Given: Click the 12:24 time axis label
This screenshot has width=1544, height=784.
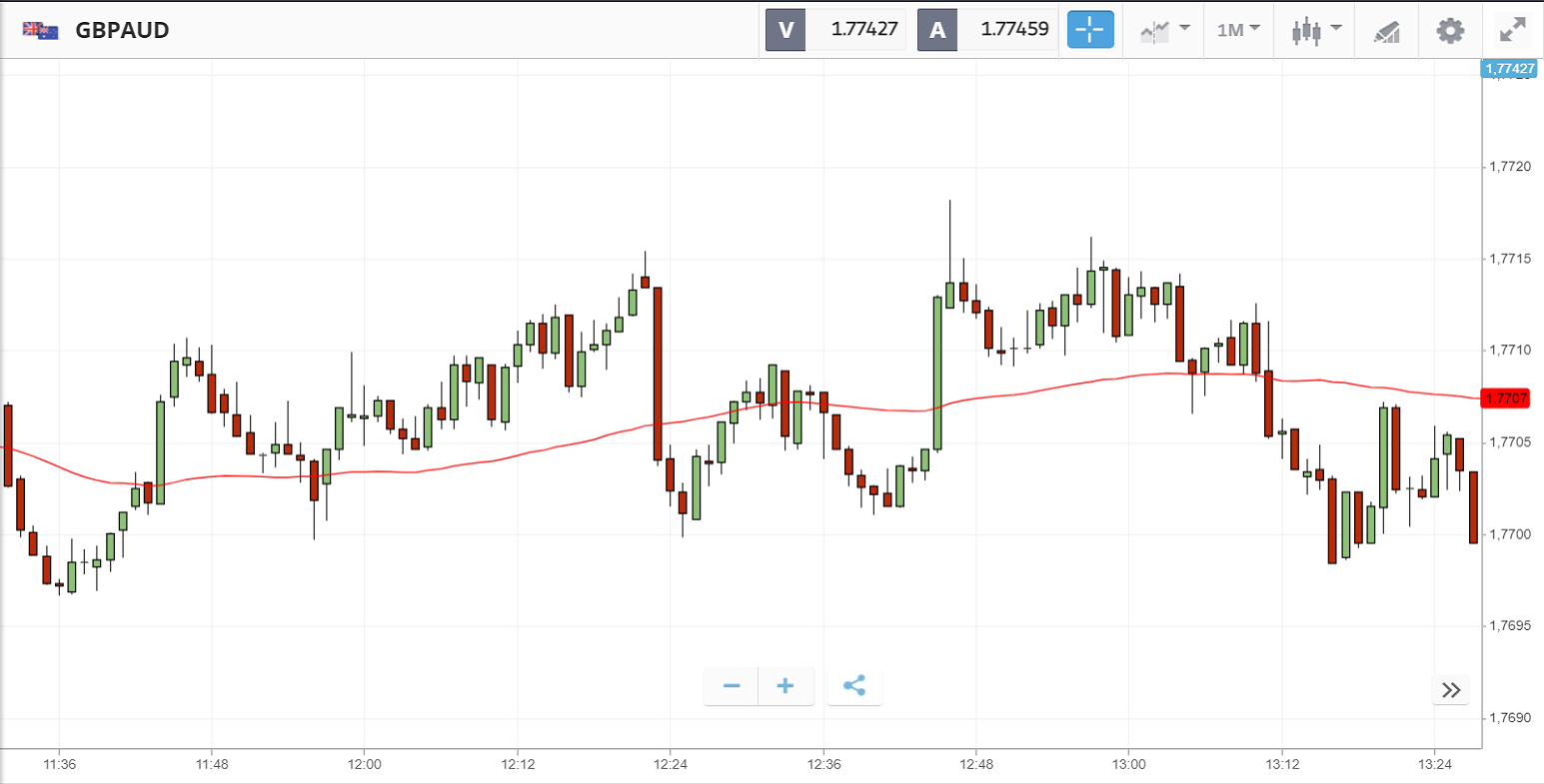Looking at the screenshot, I should click(670, 765).
